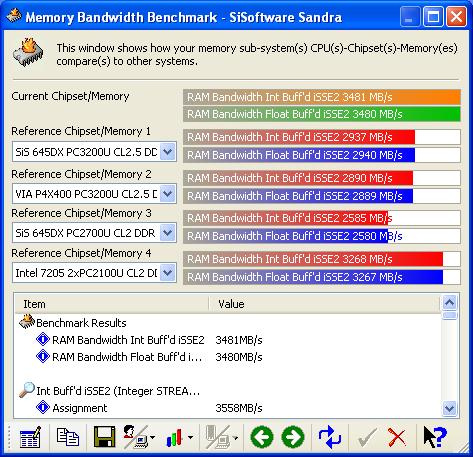The width and height of the screenshot is (473, 457).
Task: Go forward with the green right arrow
Action: coord(293,437)
